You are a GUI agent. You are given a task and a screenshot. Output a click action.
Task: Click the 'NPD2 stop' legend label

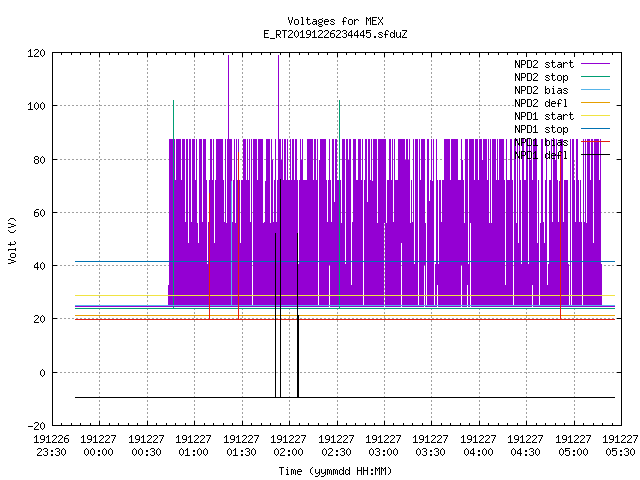(x=541, y=77)
